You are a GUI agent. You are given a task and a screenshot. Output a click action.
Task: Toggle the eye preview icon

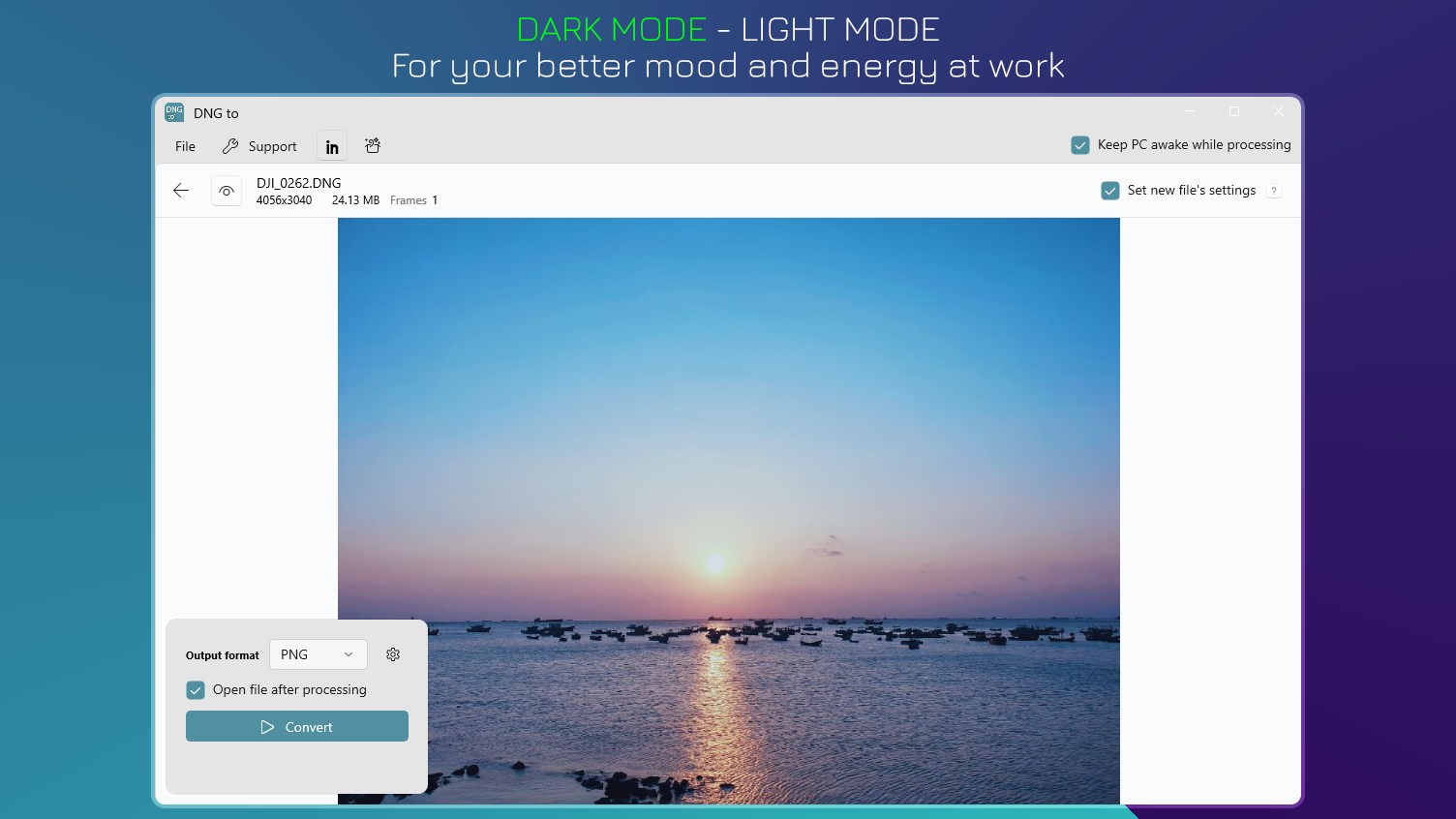[x=227, y=191]
